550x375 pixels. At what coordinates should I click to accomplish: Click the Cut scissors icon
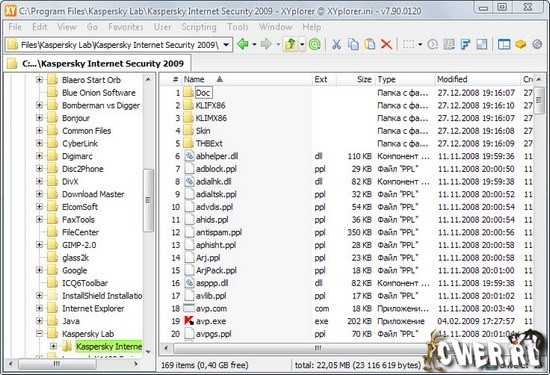click(336, 45)
